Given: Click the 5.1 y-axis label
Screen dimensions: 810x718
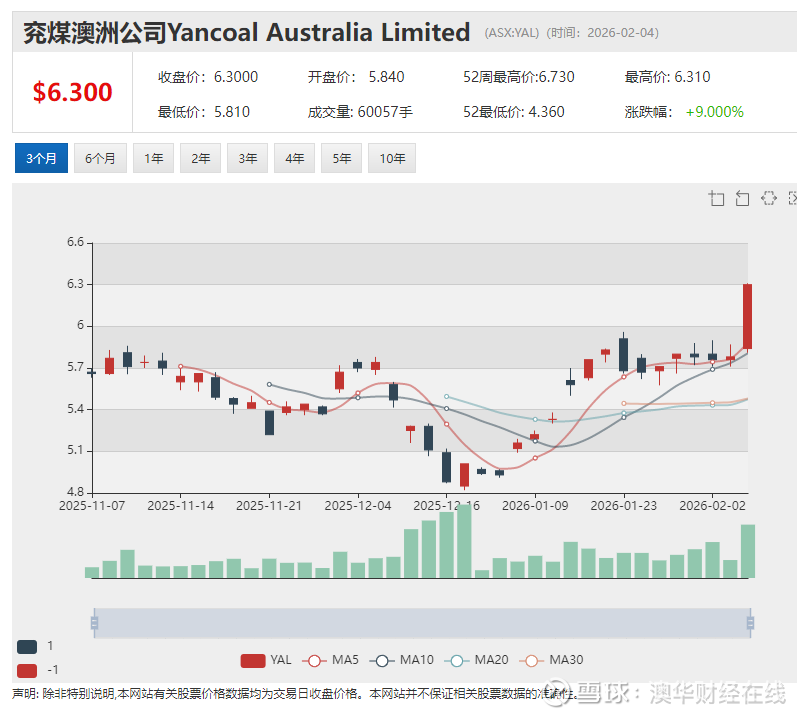Looking at the screenshot, I should (75, 450).
